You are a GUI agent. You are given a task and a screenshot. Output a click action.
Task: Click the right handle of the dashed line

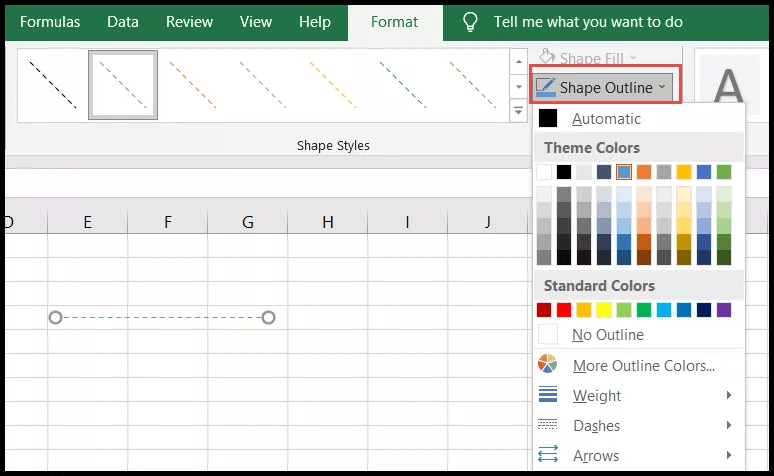[268, 317]
